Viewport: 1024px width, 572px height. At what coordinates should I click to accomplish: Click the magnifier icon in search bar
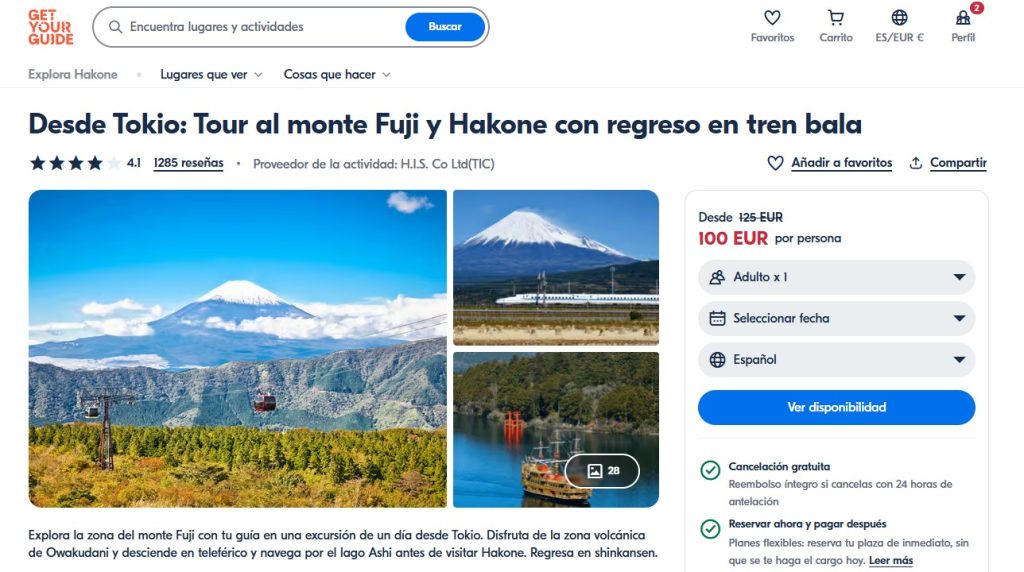[x=116, y=27]
